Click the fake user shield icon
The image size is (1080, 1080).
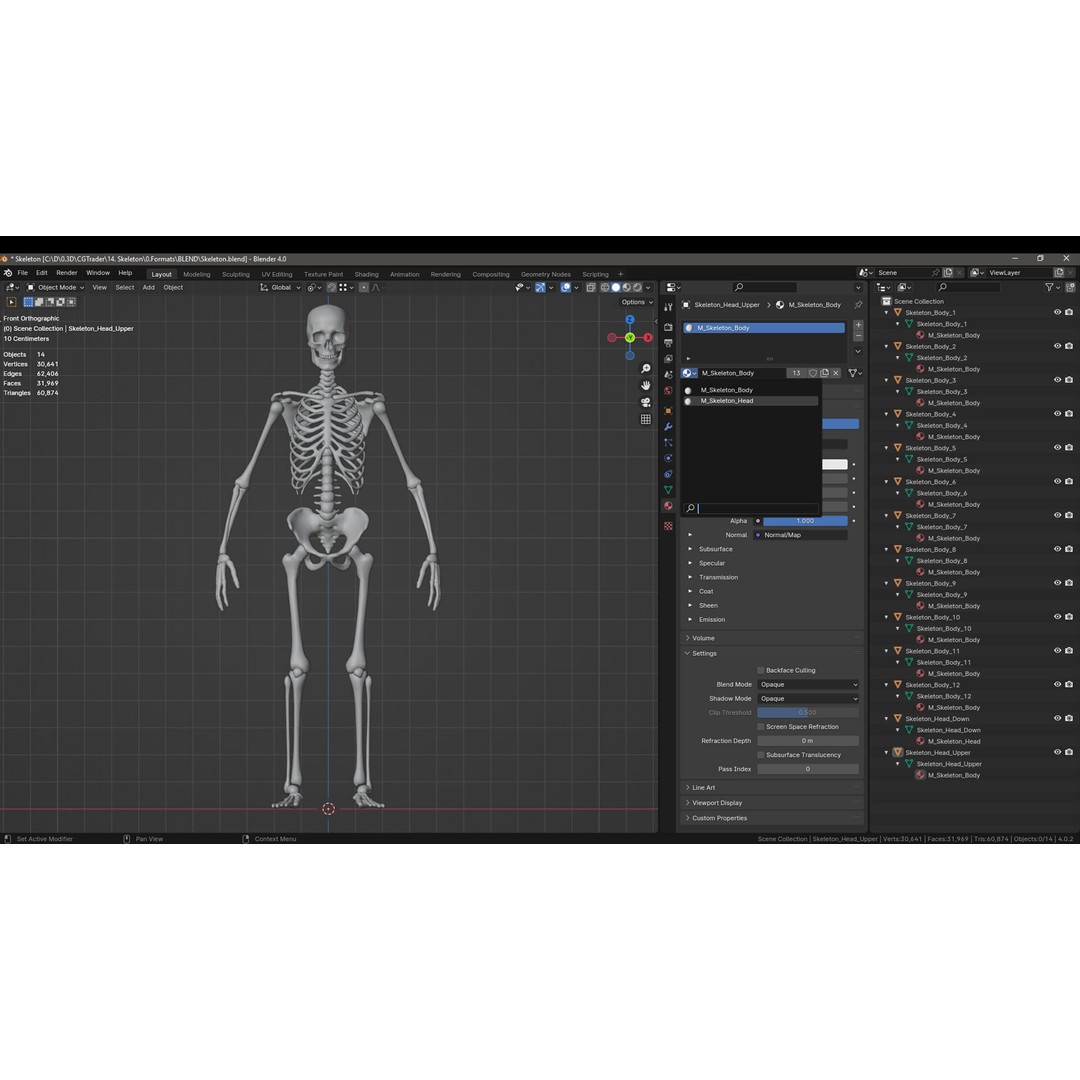tap(813, 373)
